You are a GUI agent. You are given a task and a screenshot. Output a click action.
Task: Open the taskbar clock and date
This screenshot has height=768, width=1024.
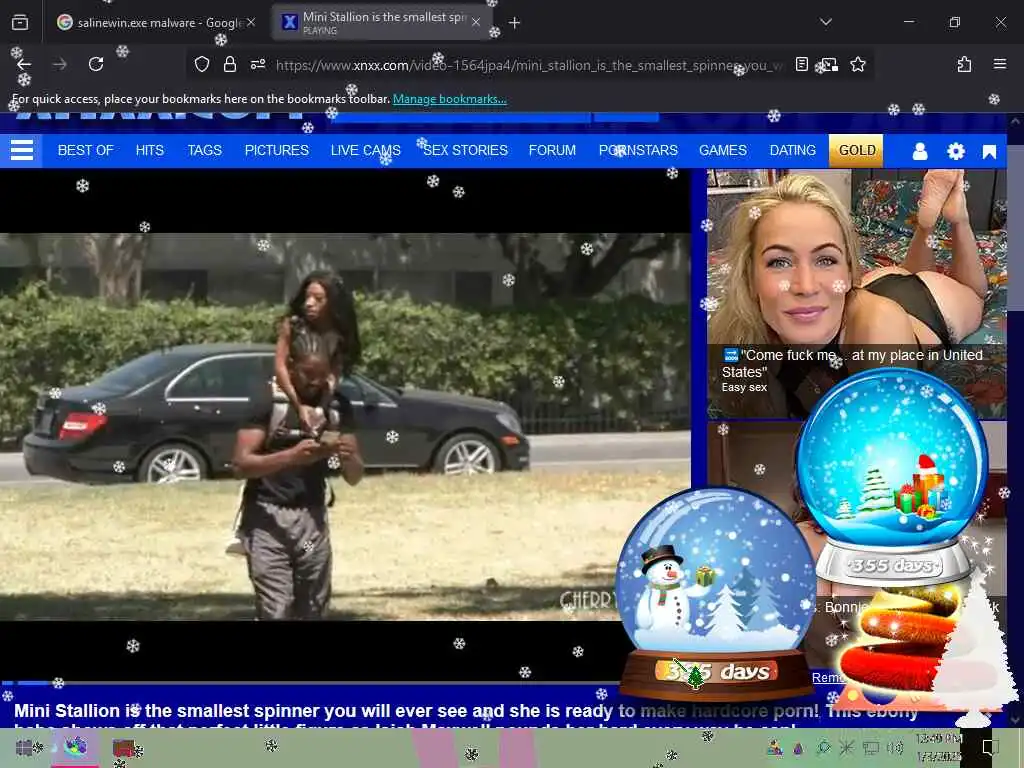(x=938, y=747)
